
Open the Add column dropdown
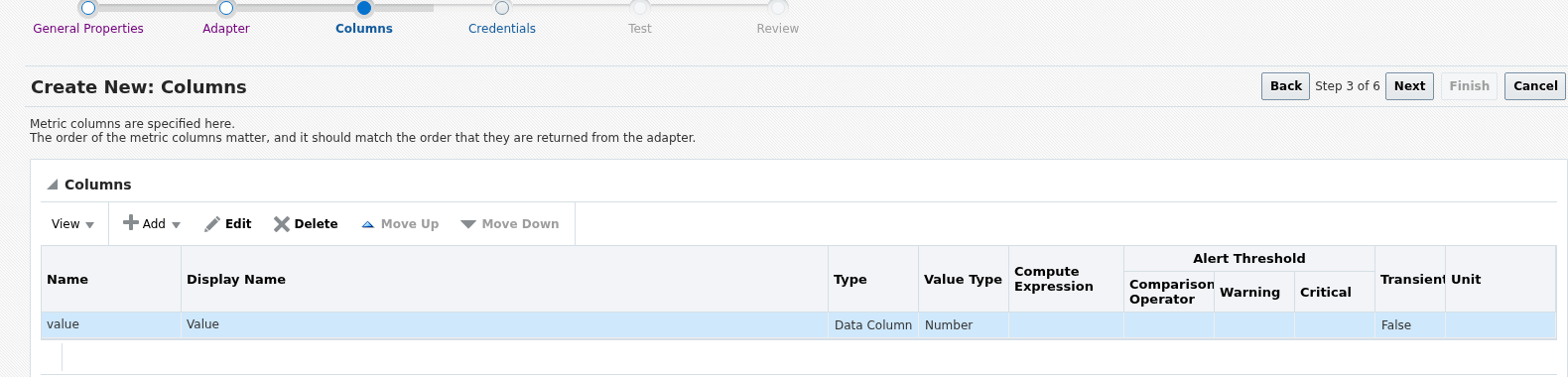[x=152, y=224]
